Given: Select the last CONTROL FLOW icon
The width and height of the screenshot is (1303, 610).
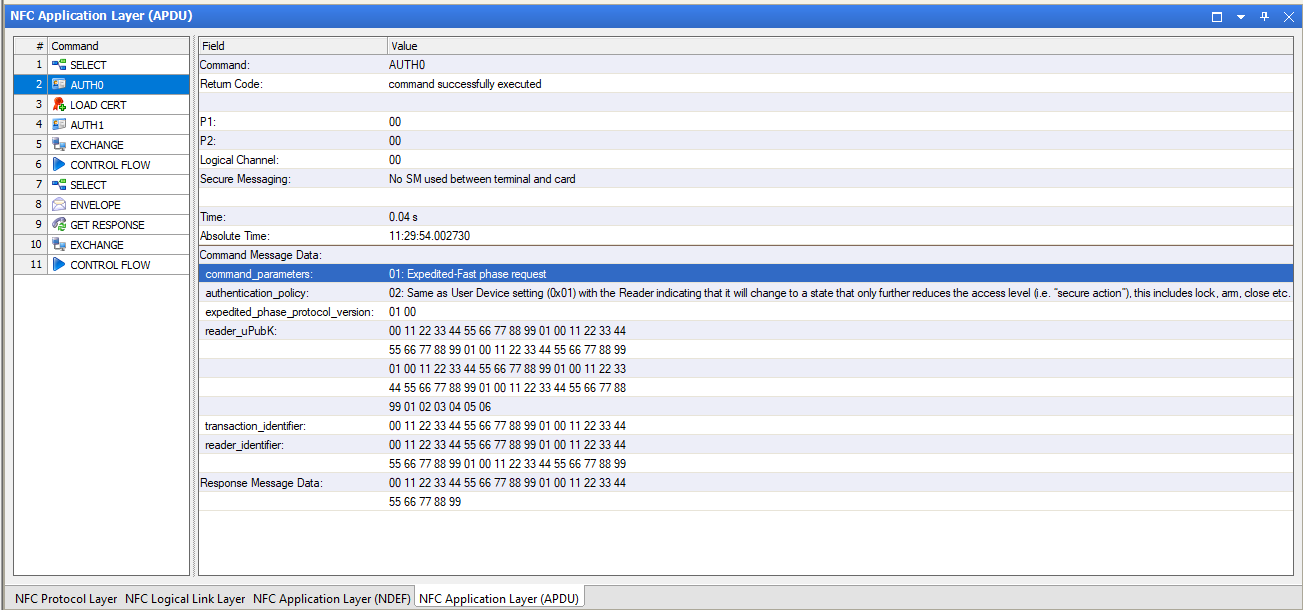Looking at the screenshot, I should (x=59, y=265).
